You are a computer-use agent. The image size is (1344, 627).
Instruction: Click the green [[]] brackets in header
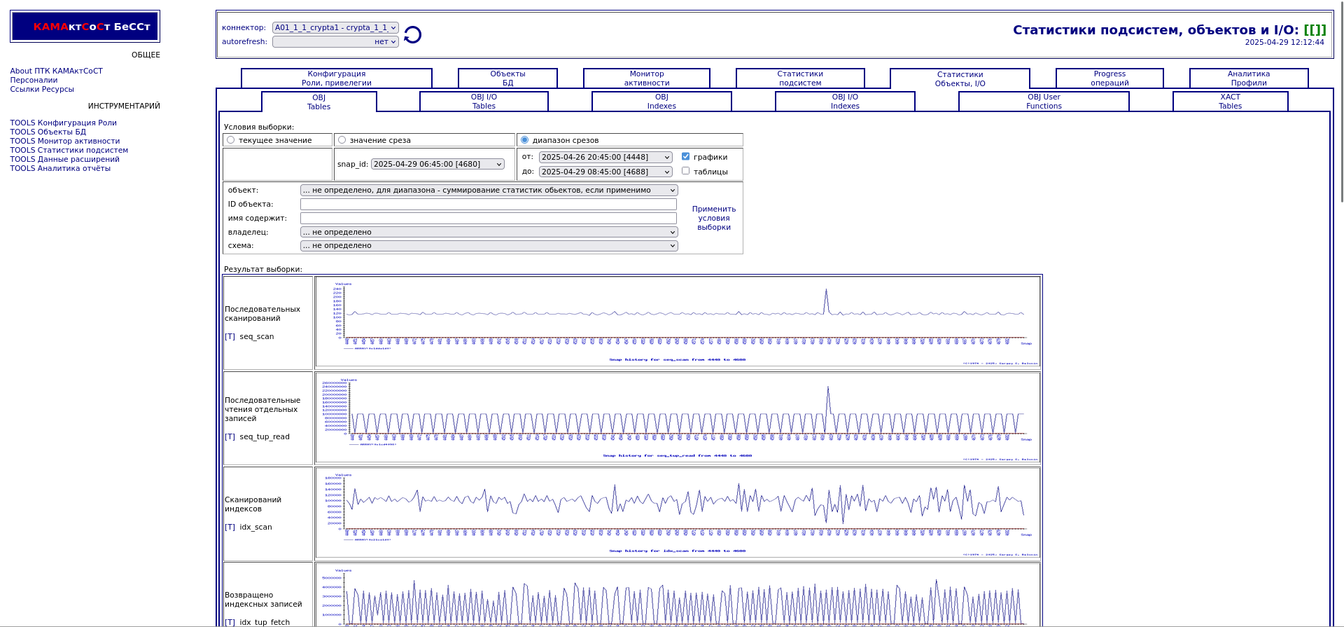coord(1314,30)
